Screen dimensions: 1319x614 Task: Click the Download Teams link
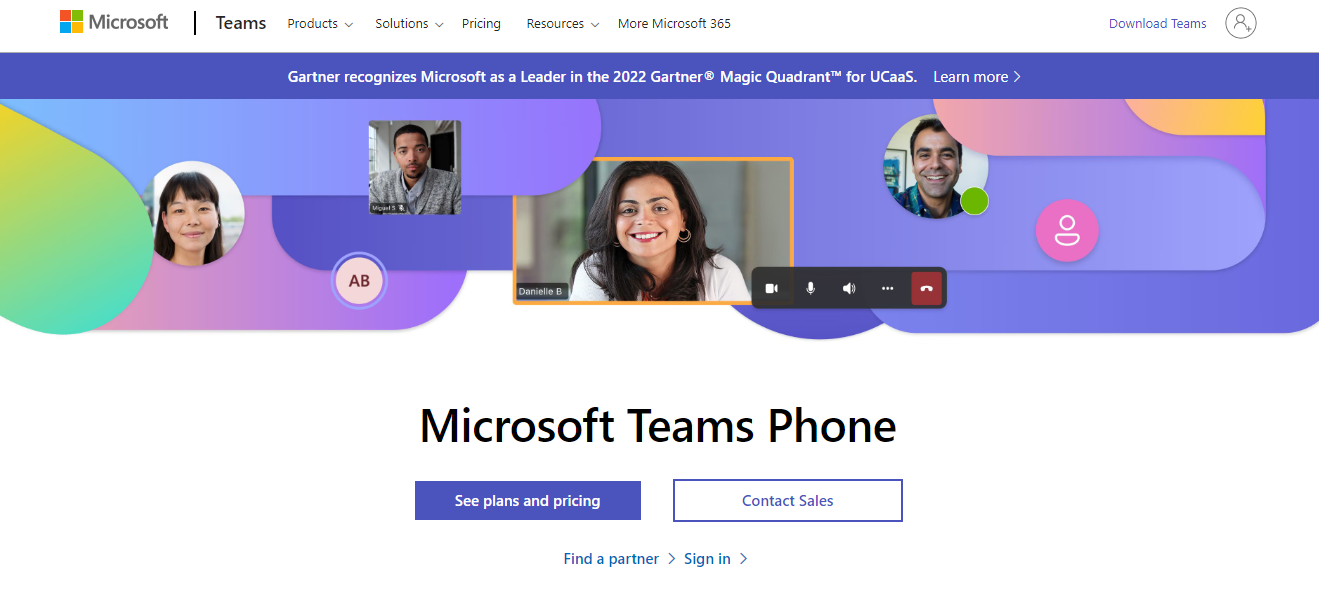point(1157,23)
